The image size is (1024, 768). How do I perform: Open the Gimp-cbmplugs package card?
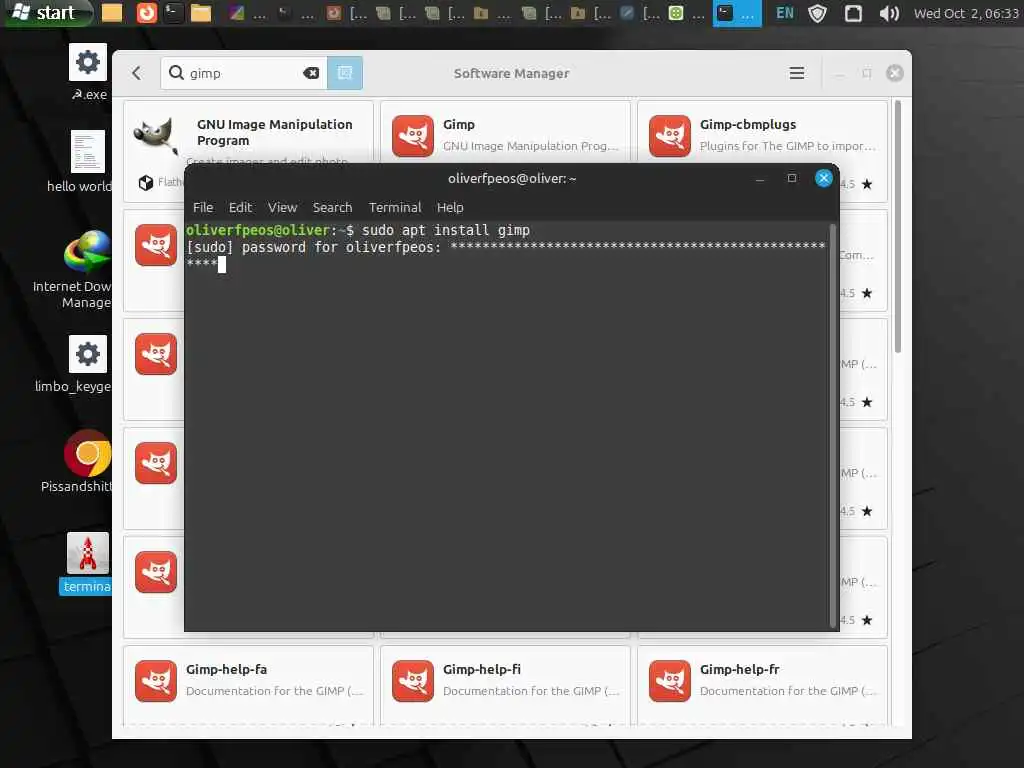[763, 133]
